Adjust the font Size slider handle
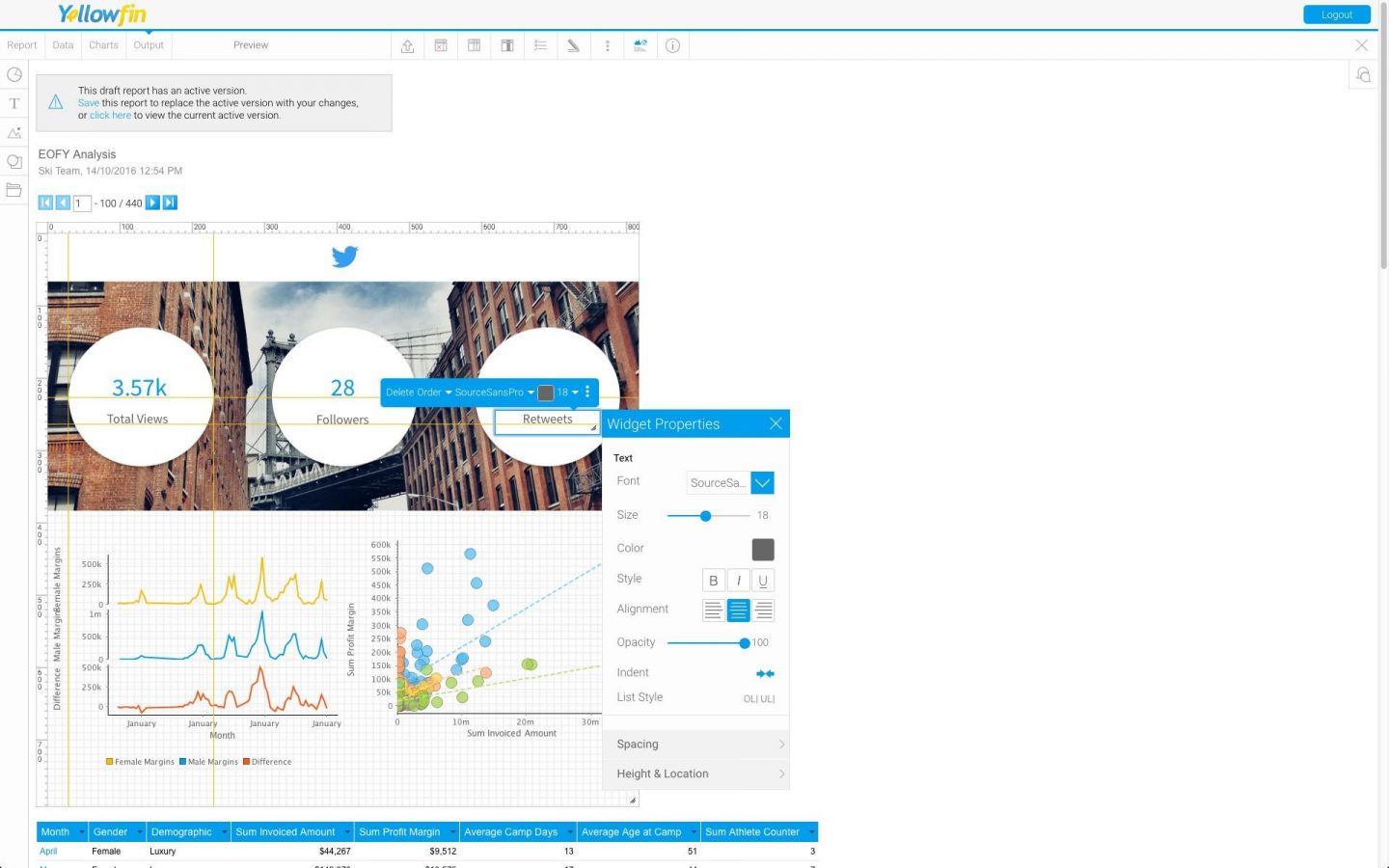This screenshot has height=868, width=1389. coord(705,516)
